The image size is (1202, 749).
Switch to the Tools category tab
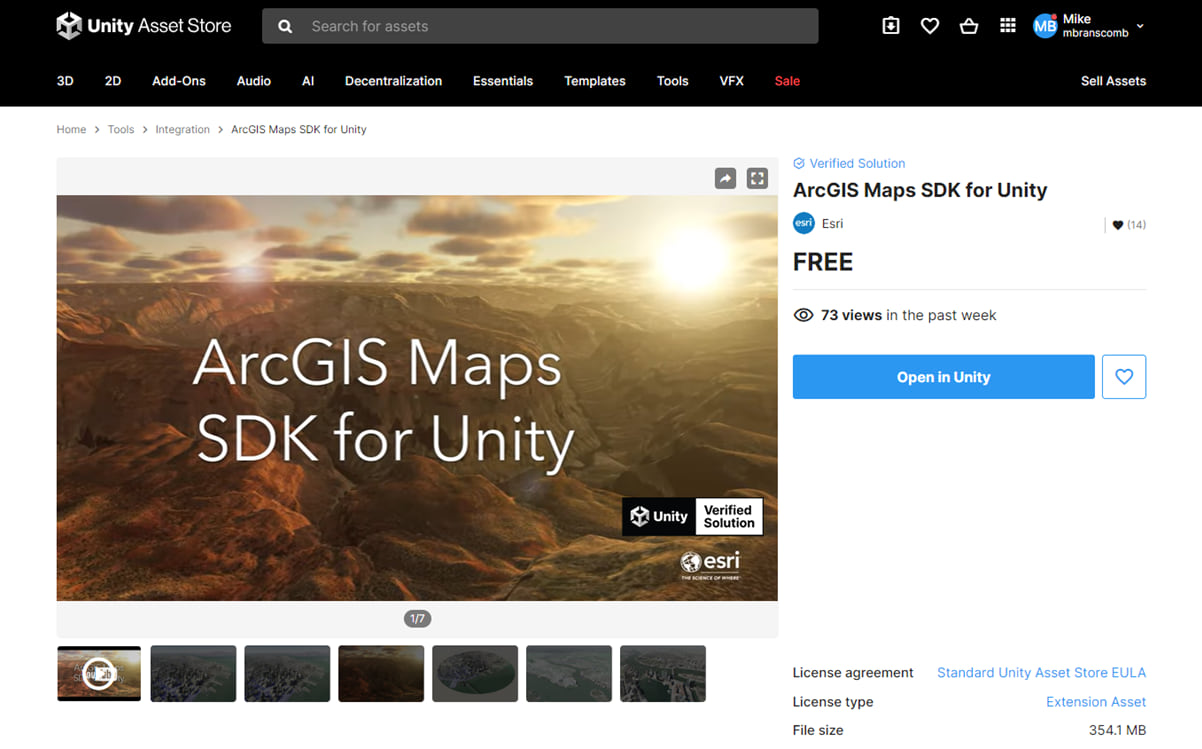tap(672, 81)
